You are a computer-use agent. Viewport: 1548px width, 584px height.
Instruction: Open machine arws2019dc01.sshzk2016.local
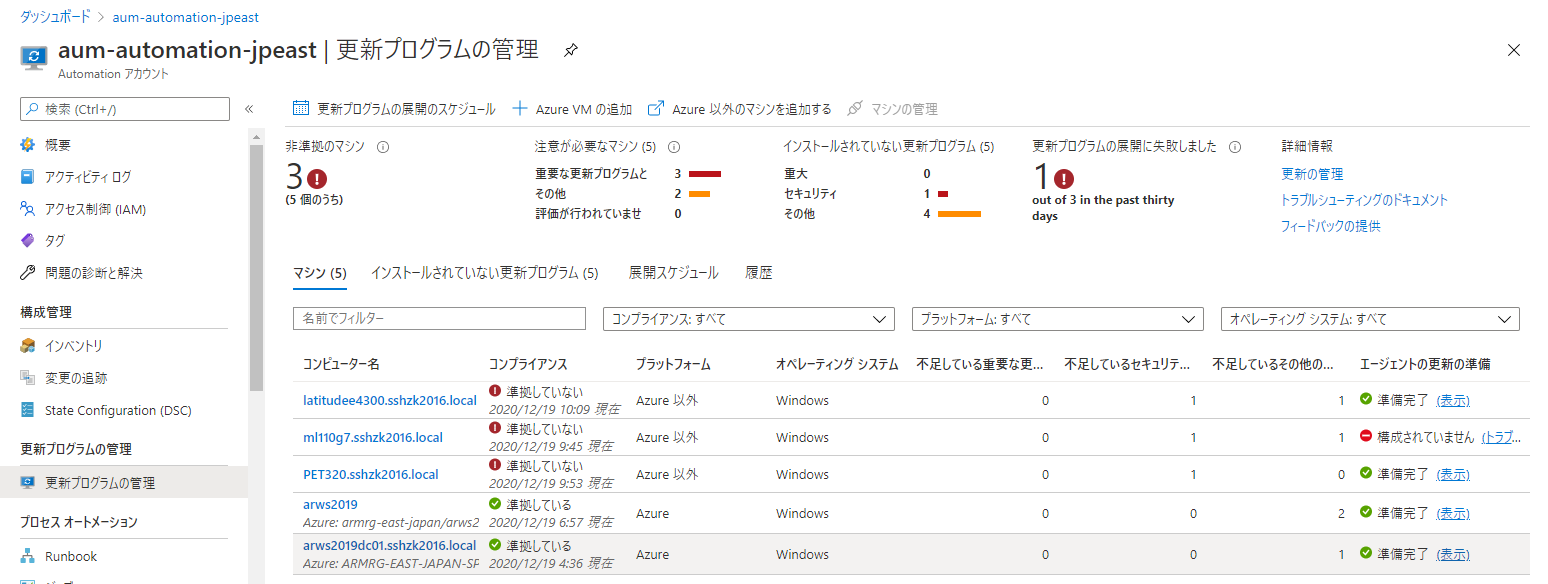click(390, 545)
